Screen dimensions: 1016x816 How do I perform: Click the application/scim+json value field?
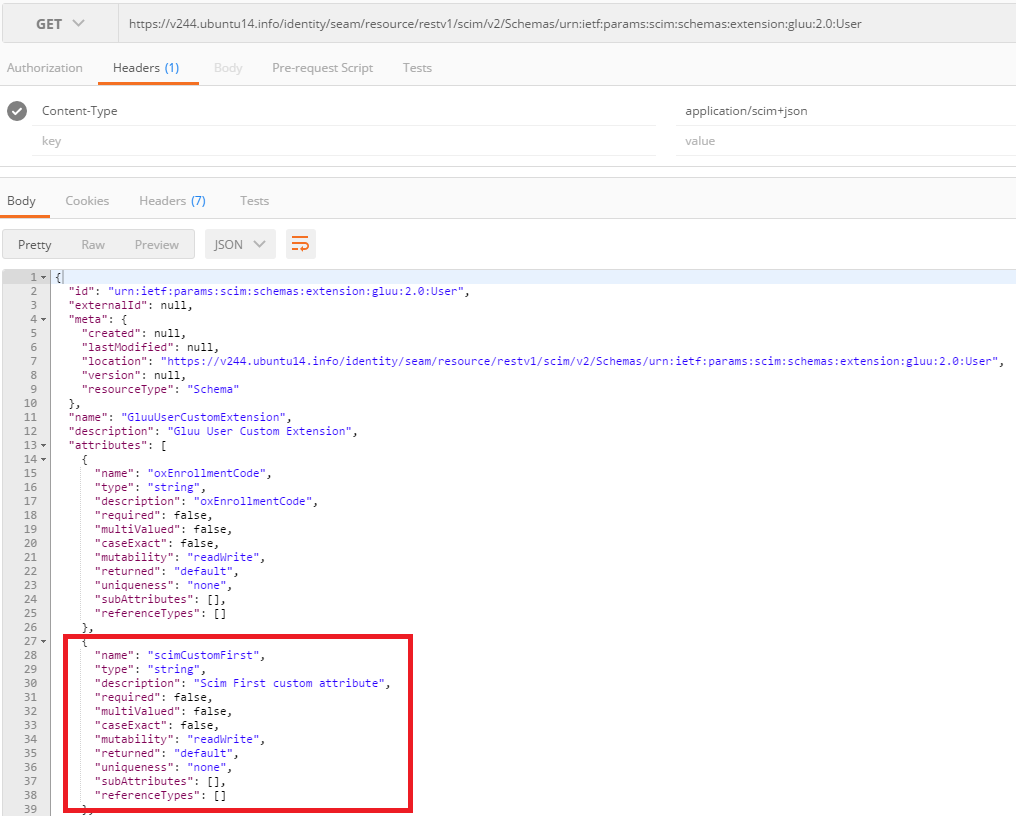[x=840, y=111]
